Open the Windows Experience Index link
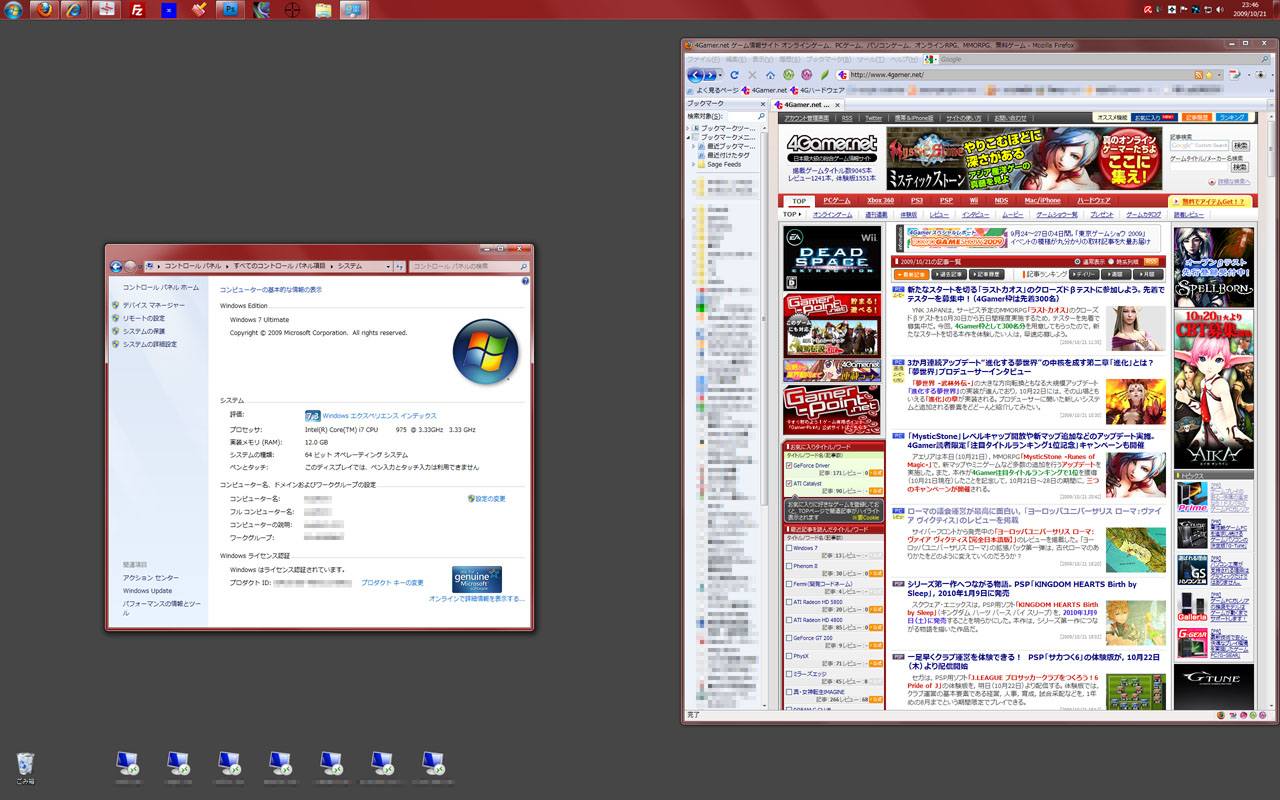The image size is (1280, 800). [379, 415]
